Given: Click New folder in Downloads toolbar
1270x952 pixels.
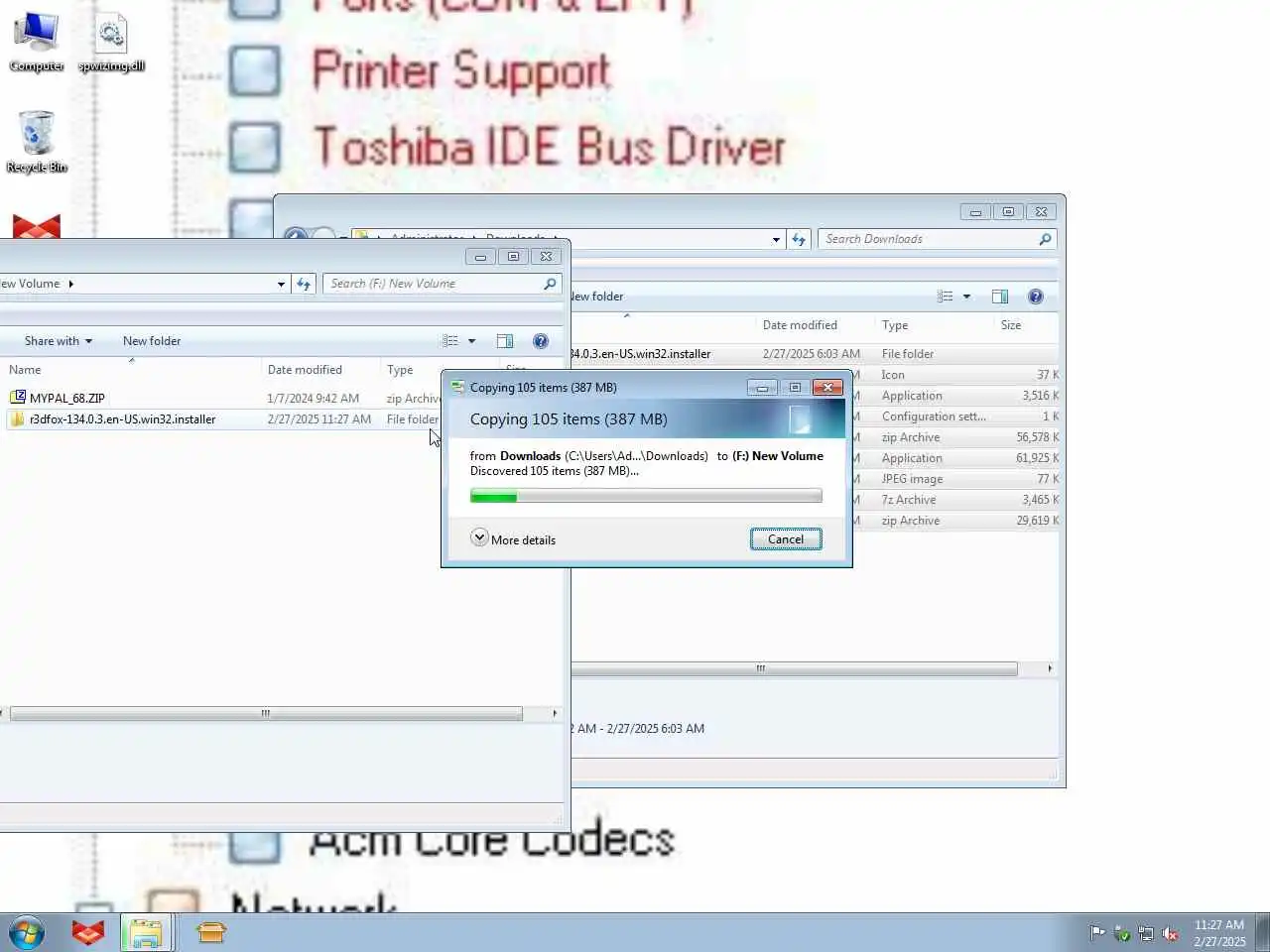Looking at the screenshot, I should click(x=597, y=297).
